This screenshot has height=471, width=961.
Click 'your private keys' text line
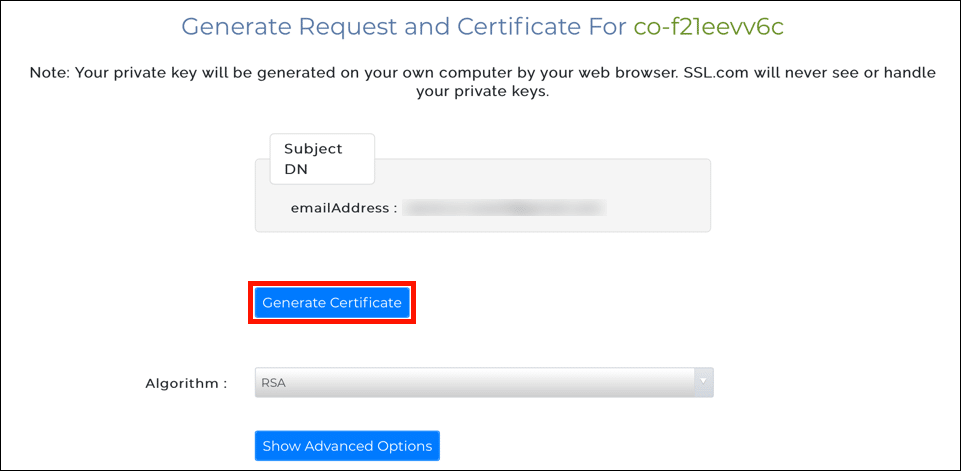(480, 92)
